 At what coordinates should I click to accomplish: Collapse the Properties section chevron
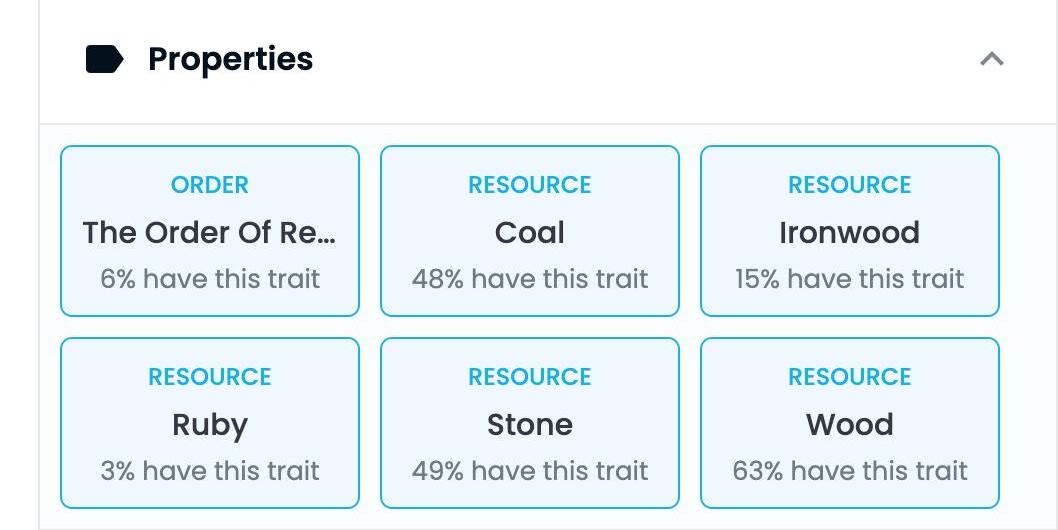point(991,59)
